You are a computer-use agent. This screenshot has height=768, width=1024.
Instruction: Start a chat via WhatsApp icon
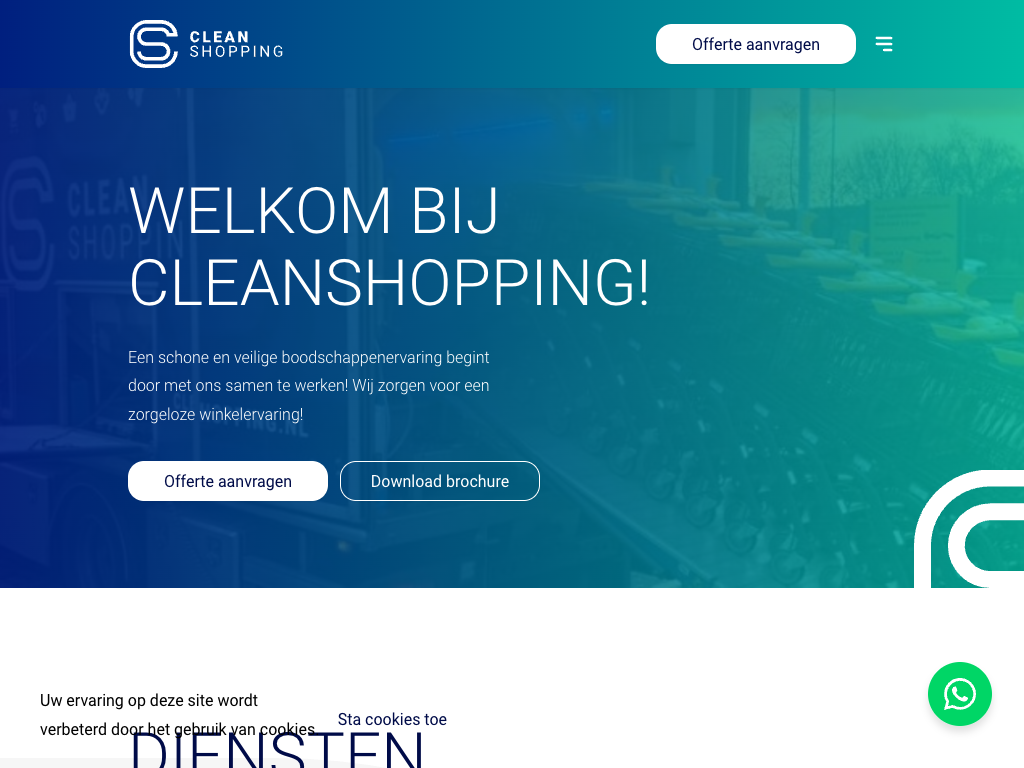point(959,694)
